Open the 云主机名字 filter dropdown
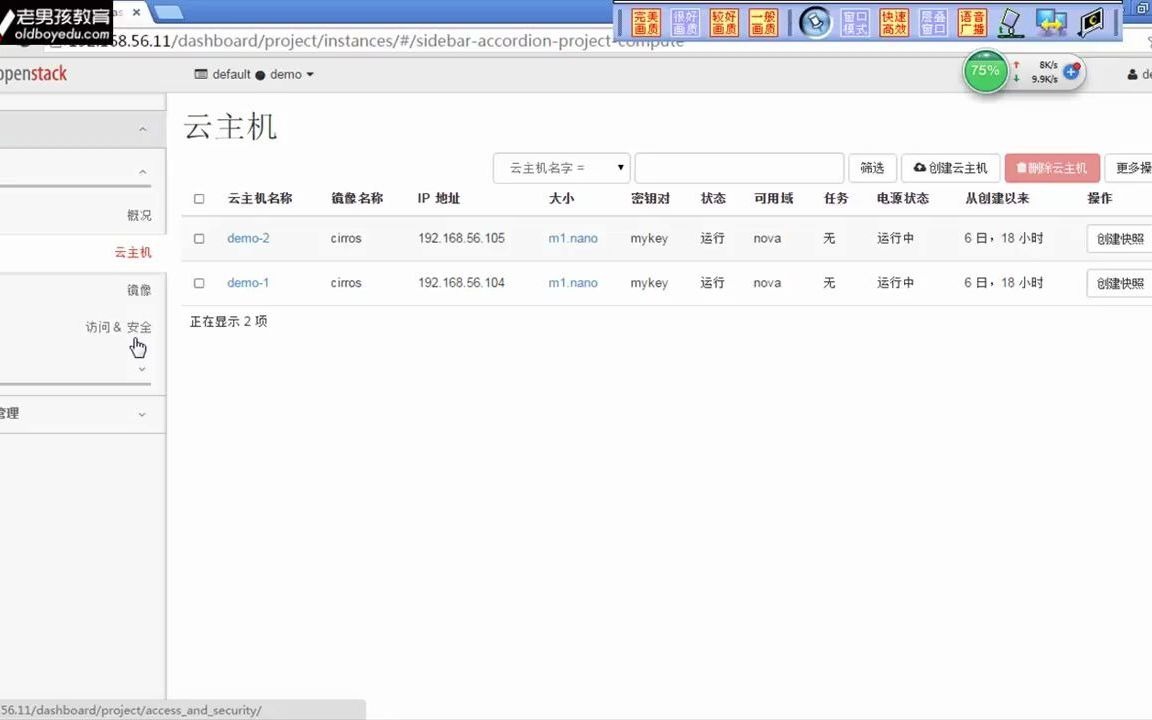This screenshot has width=1152, height=720. (x=560, y=167)
